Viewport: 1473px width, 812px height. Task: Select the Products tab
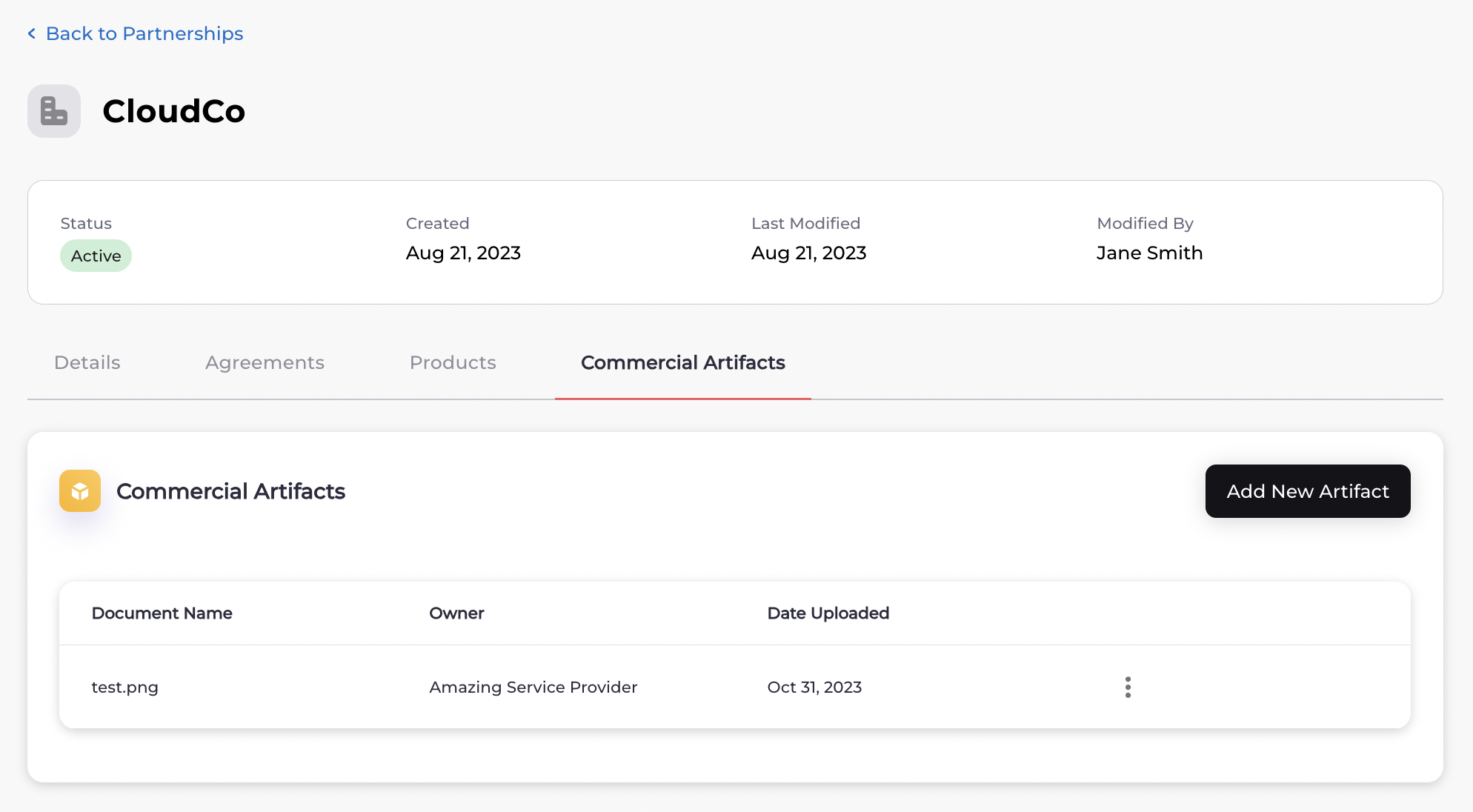(453, 362)
